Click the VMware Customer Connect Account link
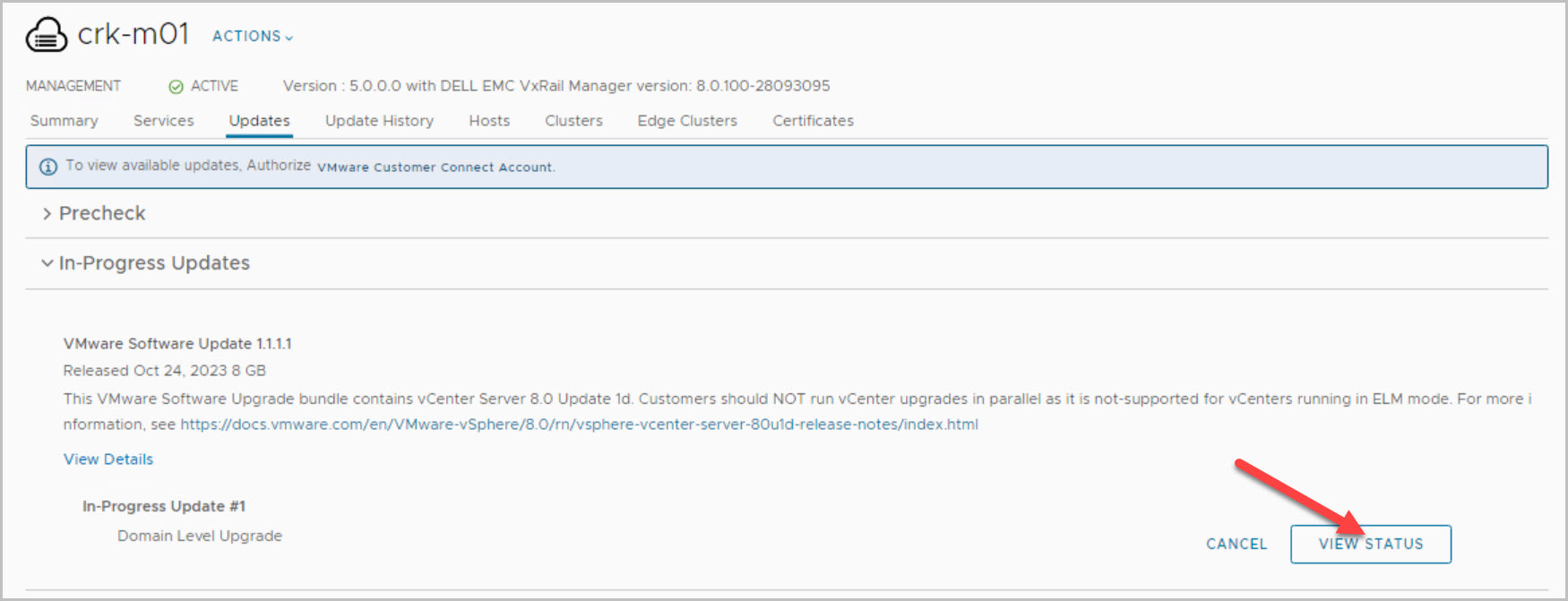Viewport: 1568px width, 601px height. [x=435, y=167]
